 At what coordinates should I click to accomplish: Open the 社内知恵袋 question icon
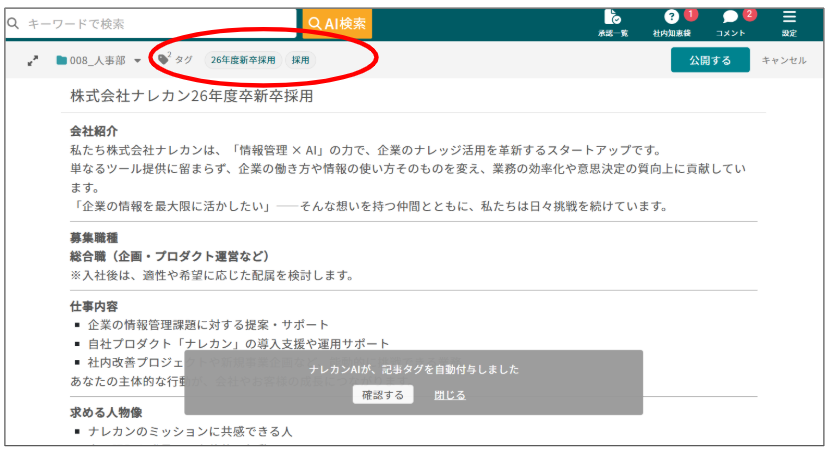[671, 18]
